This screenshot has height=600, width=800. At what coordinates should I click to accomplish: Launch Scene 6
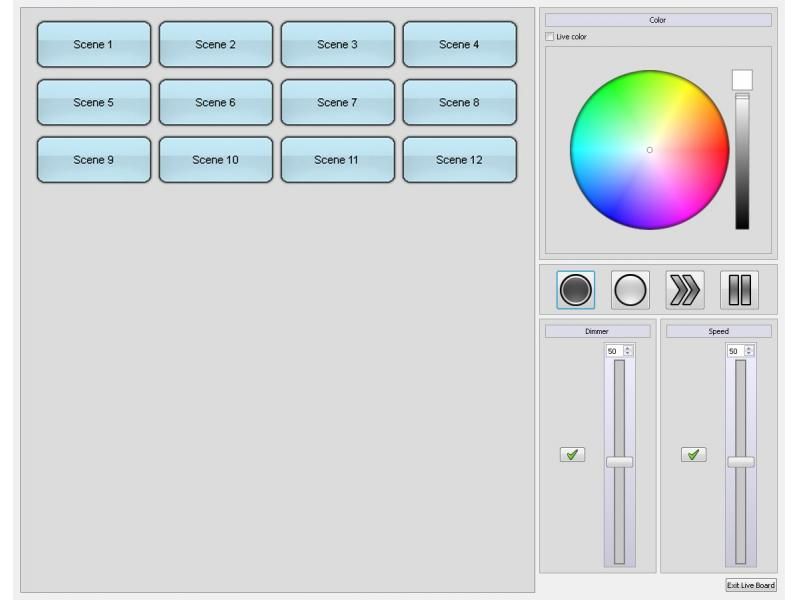216,102
